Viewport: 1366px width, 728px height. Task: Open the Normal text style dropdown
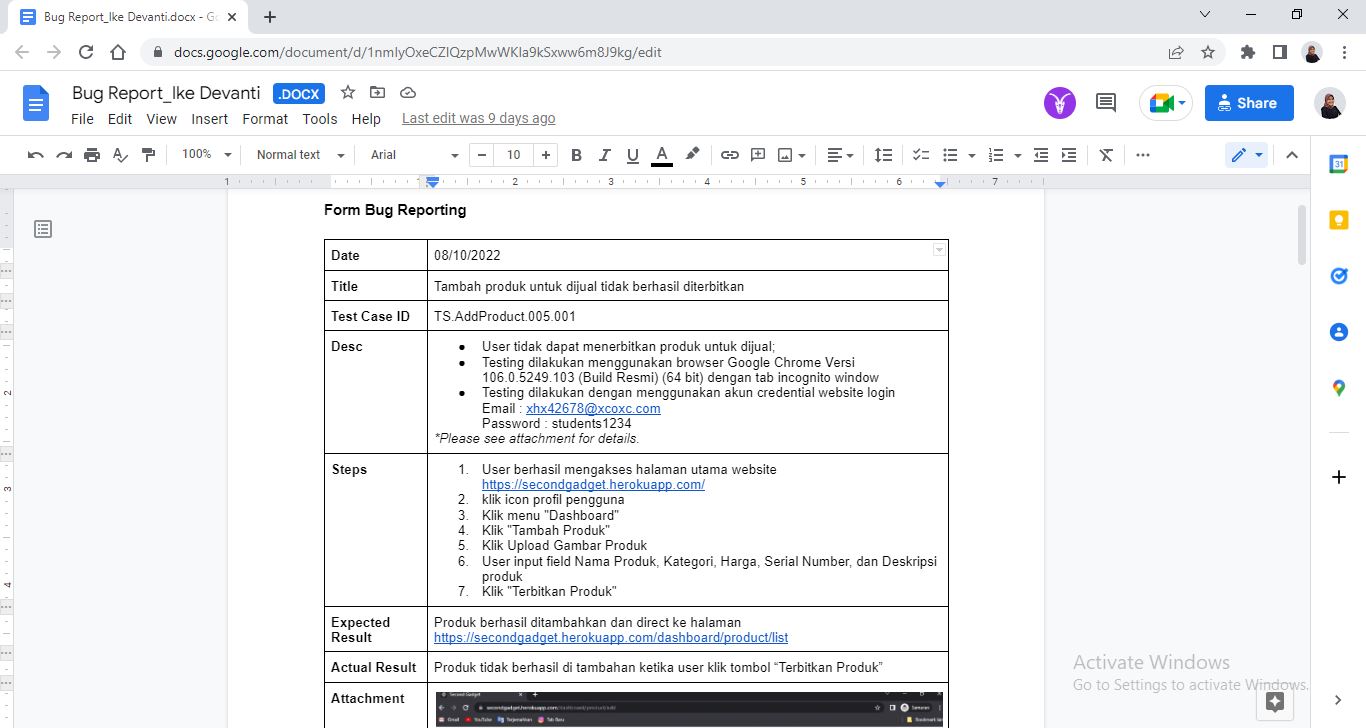(x=300, y=155)
